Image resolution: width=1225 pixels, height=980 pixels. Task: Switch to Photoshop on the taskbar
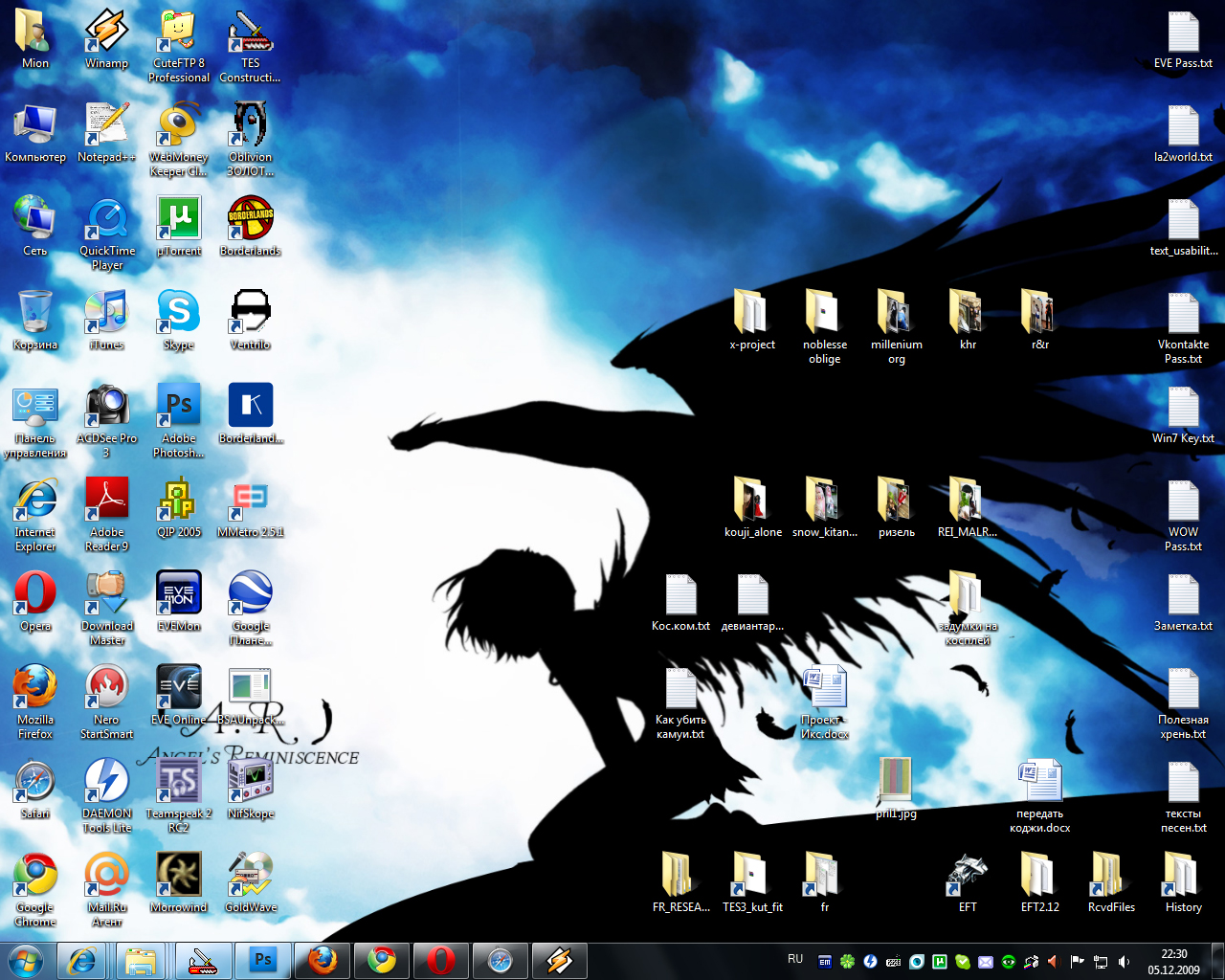[262, 960]
